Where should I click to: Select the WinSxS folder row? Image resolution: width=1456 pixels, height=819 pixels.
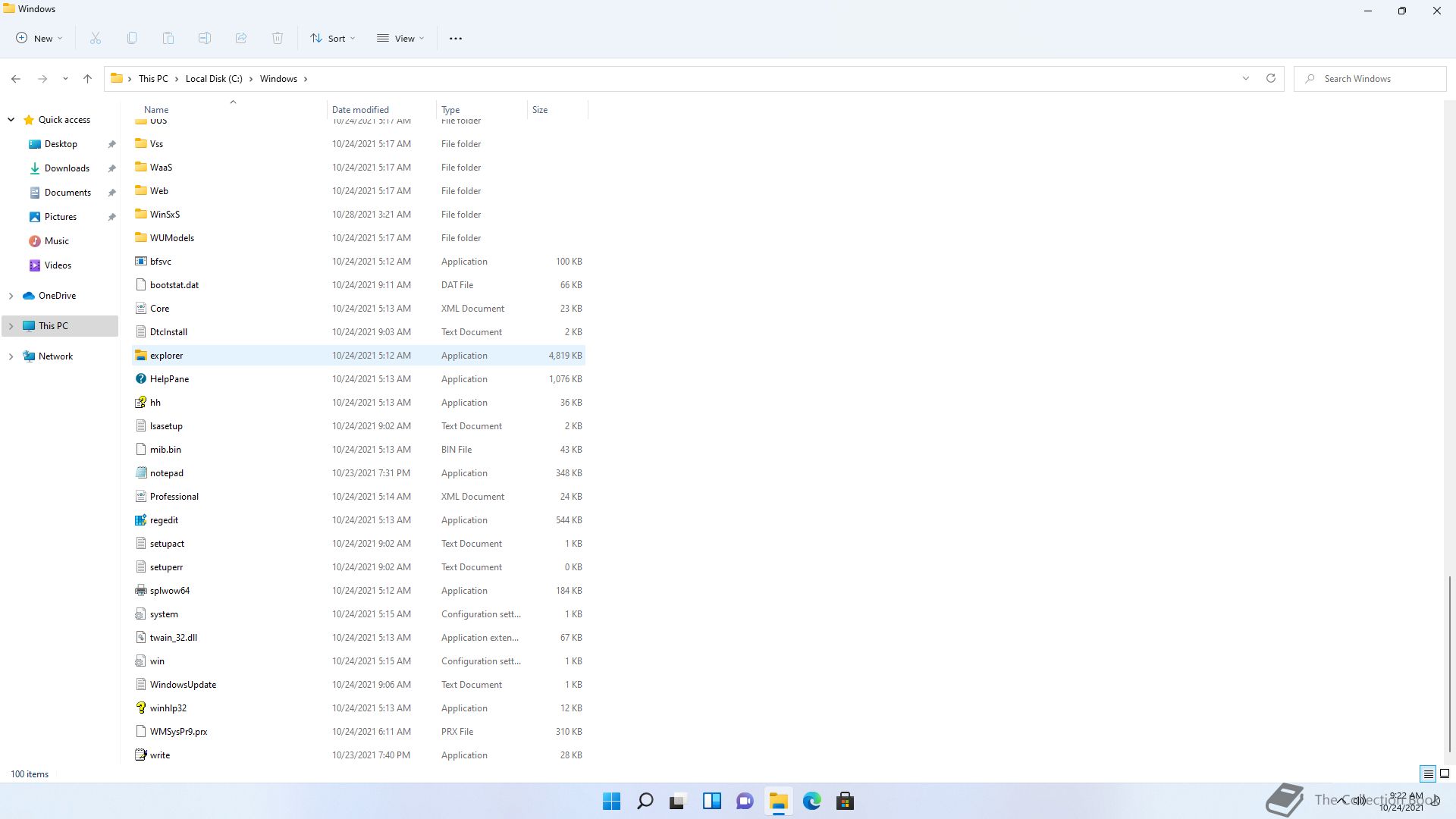(359, 215)
